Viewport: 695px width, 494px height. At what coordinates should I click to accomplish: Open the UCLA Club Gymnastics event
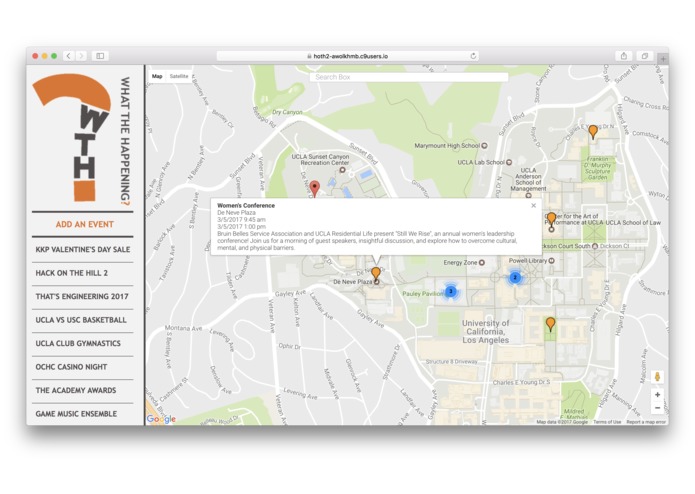[x=83, y=343]
